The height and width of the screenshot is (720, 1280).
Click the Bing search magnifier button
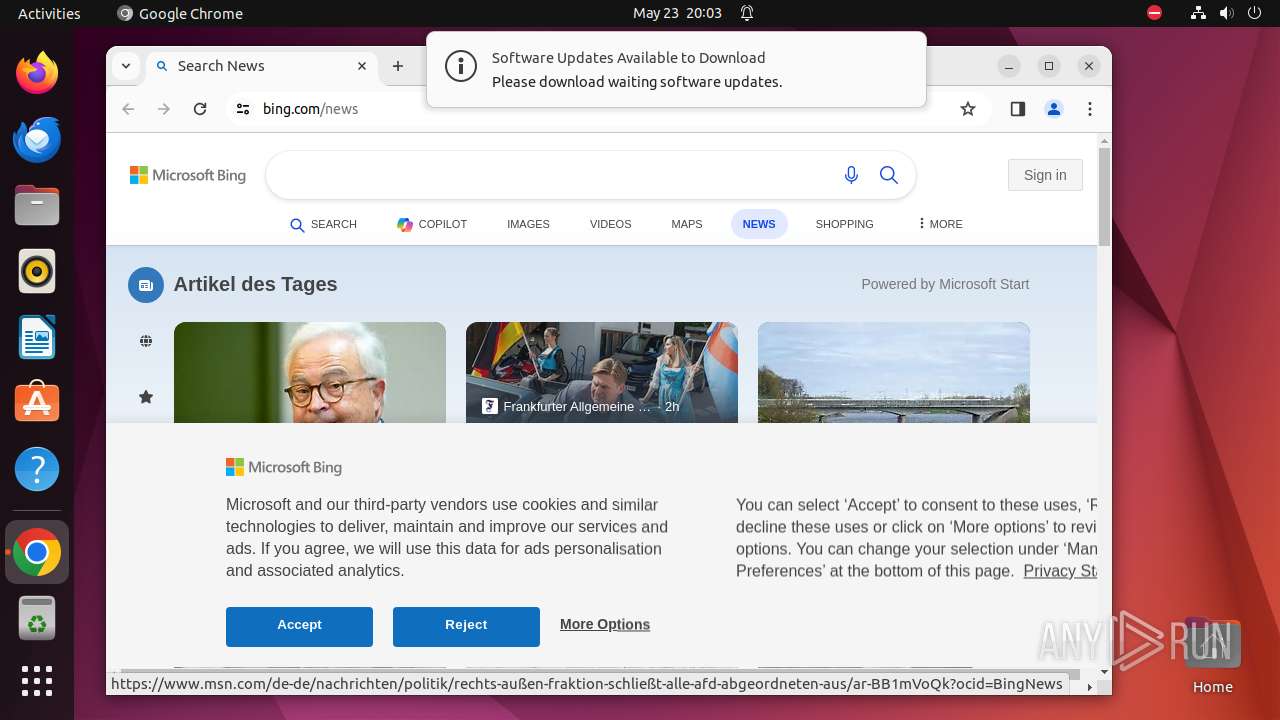[x=889, y=175]
